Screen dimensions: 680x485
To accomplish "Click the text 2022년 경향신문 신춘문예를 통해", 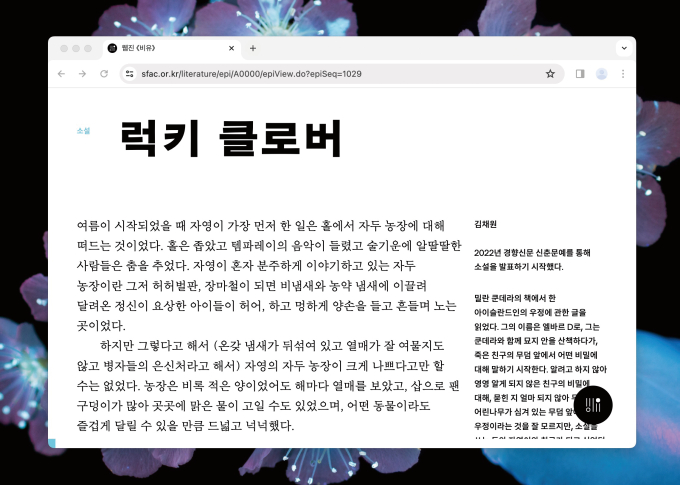I will click(532, 253).
